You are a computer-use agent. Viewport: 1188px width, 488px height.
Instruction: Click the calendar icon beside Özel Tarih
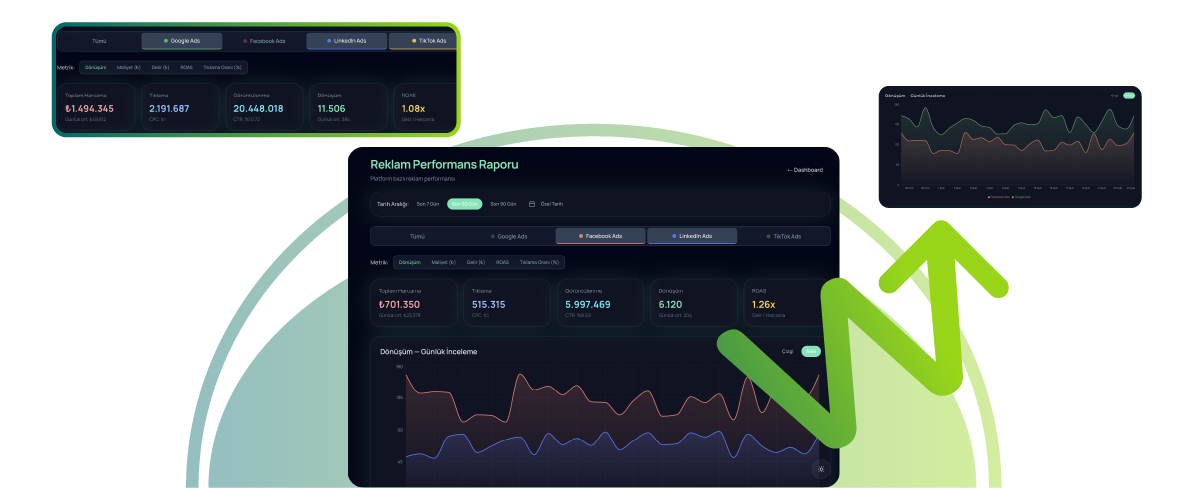pyautogui.click(x=532, y=204)
